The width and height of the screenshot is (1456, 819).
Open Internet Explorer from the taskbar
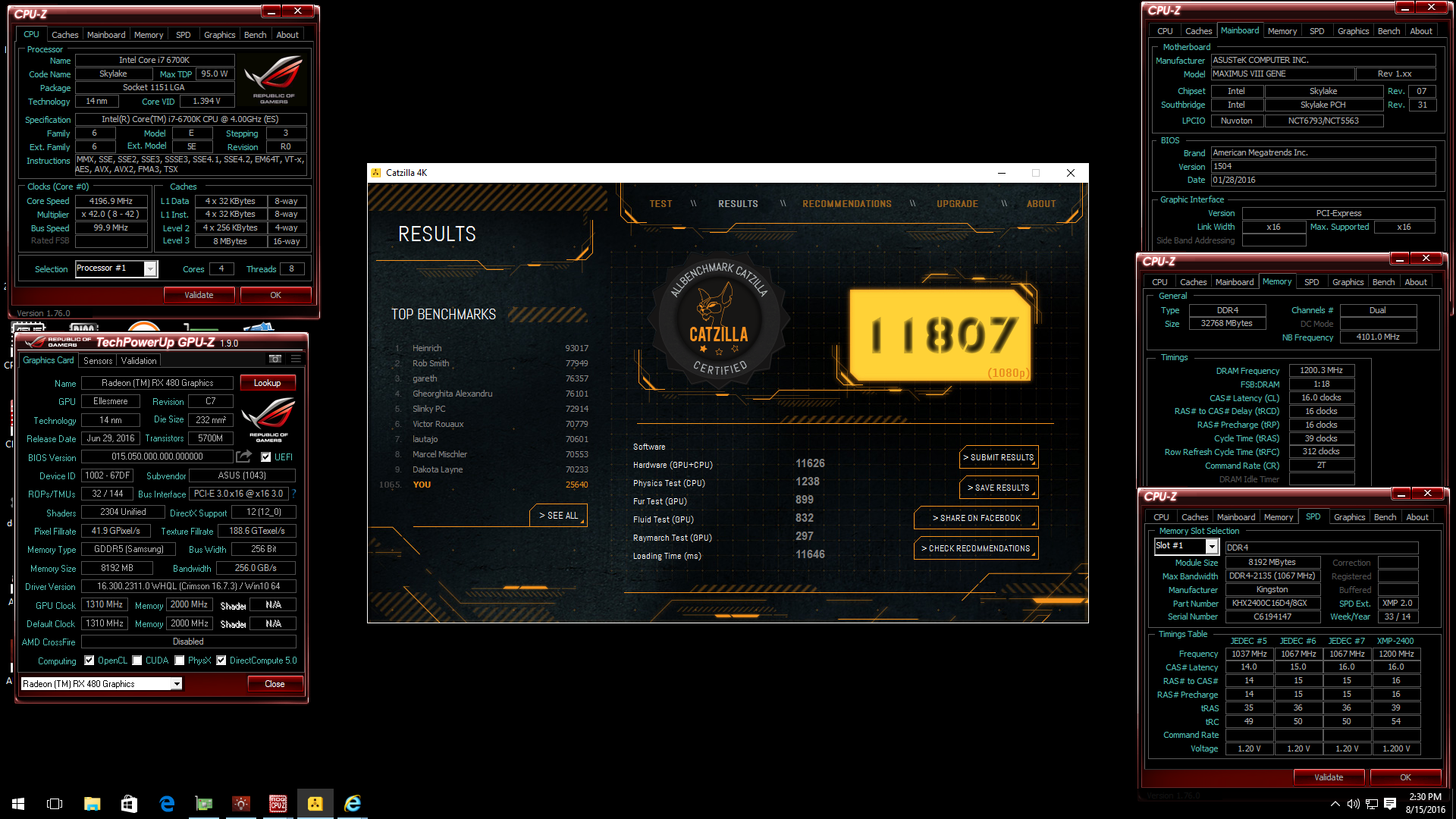point(353,803)
